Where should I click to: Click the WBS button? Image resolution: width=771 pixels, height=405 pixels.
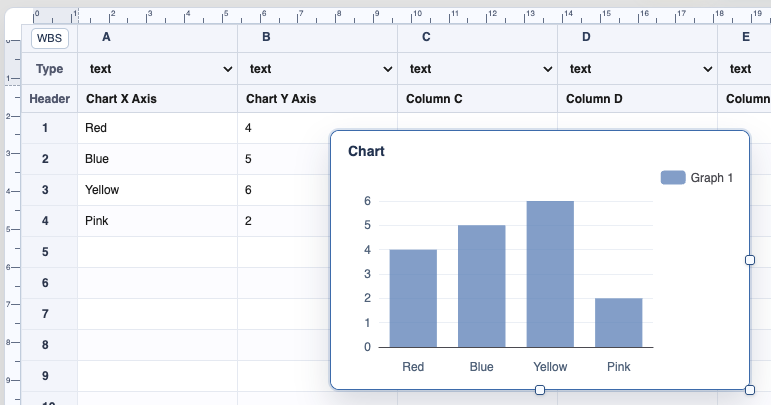(50, 38)
